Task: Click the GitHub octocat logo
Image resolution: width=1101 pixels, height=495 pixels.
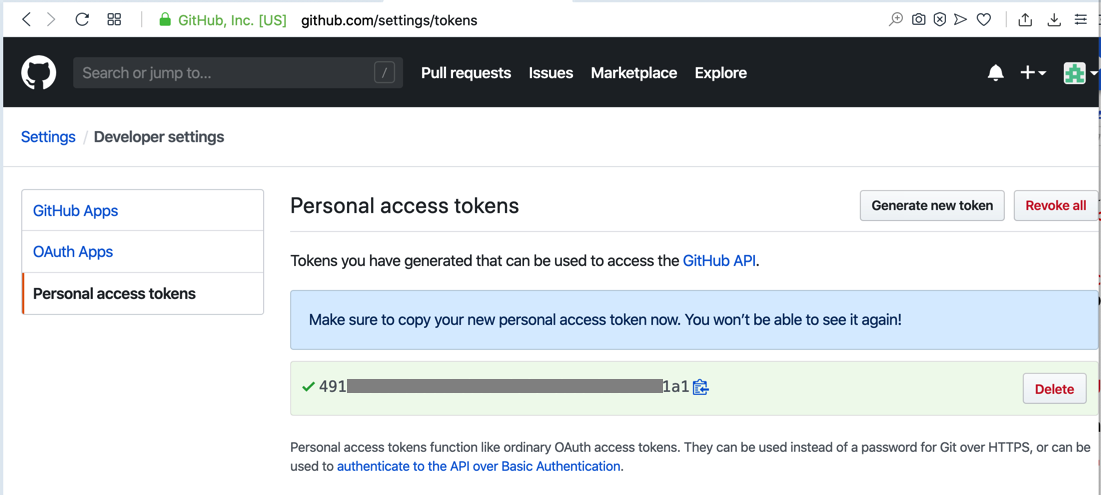Action: [39, 73]
